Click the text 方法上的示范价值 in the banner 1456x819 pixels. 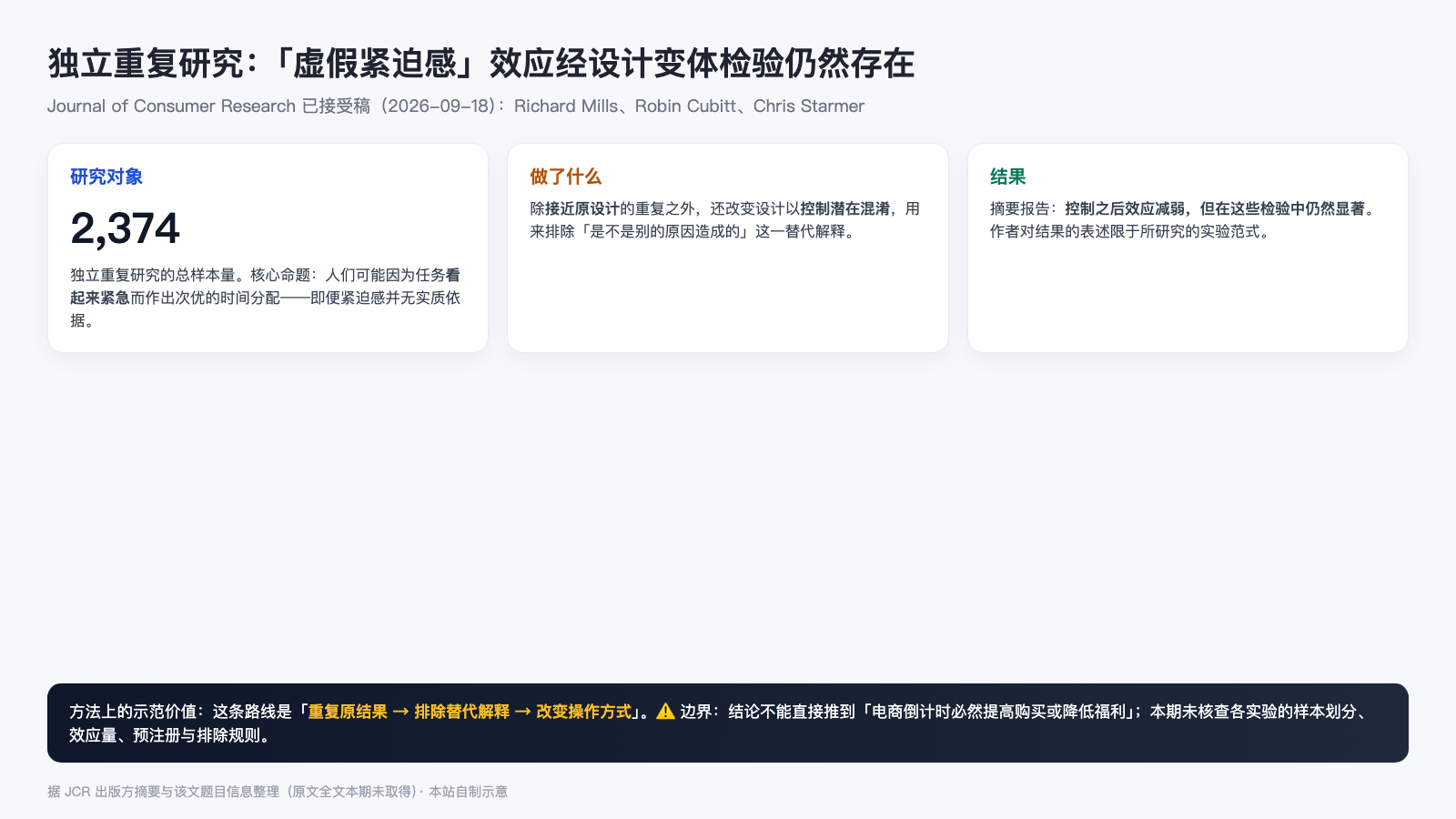tap(133, 712)
